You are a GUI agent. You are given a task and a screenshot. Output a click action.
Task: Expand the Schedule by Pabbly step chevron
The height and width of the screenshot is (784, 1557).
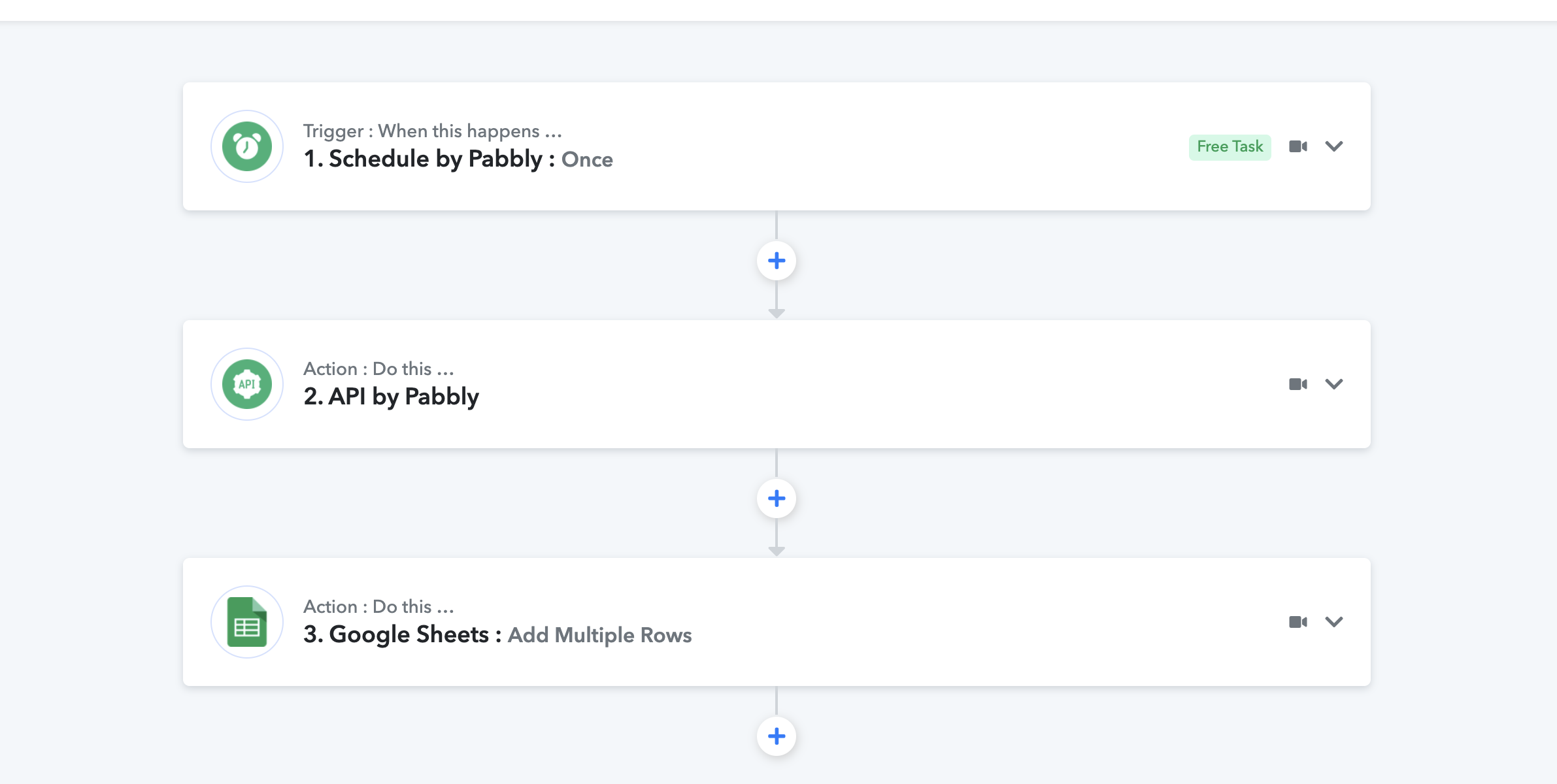click(1334, 146)
